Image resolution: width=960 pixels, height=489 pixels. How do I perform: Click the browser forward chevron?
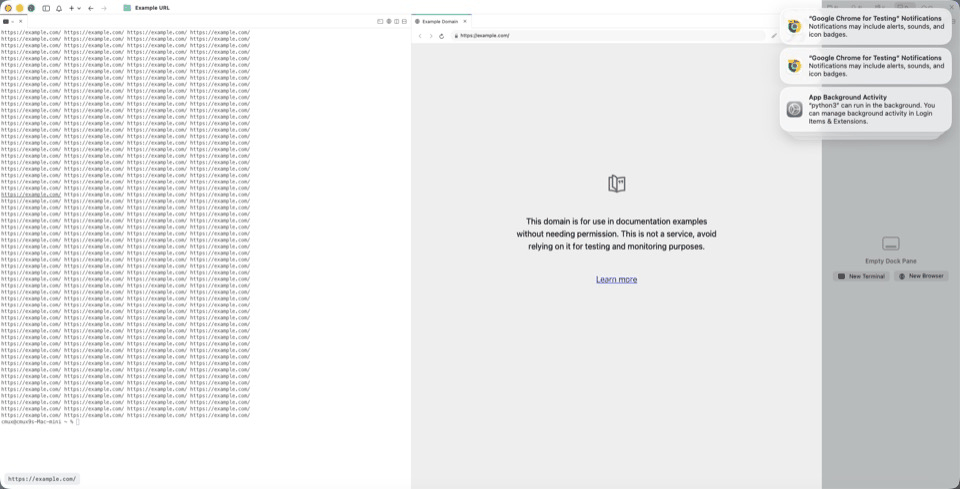pyautogui.click(x=430, y=36)
